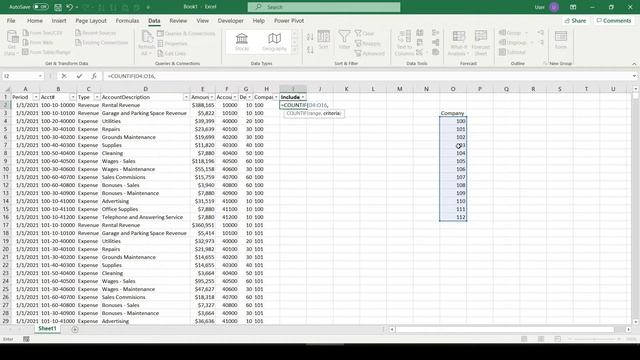The image size is (640, 360).
Task: Open the Form tool
Action: tap(561, 40)
